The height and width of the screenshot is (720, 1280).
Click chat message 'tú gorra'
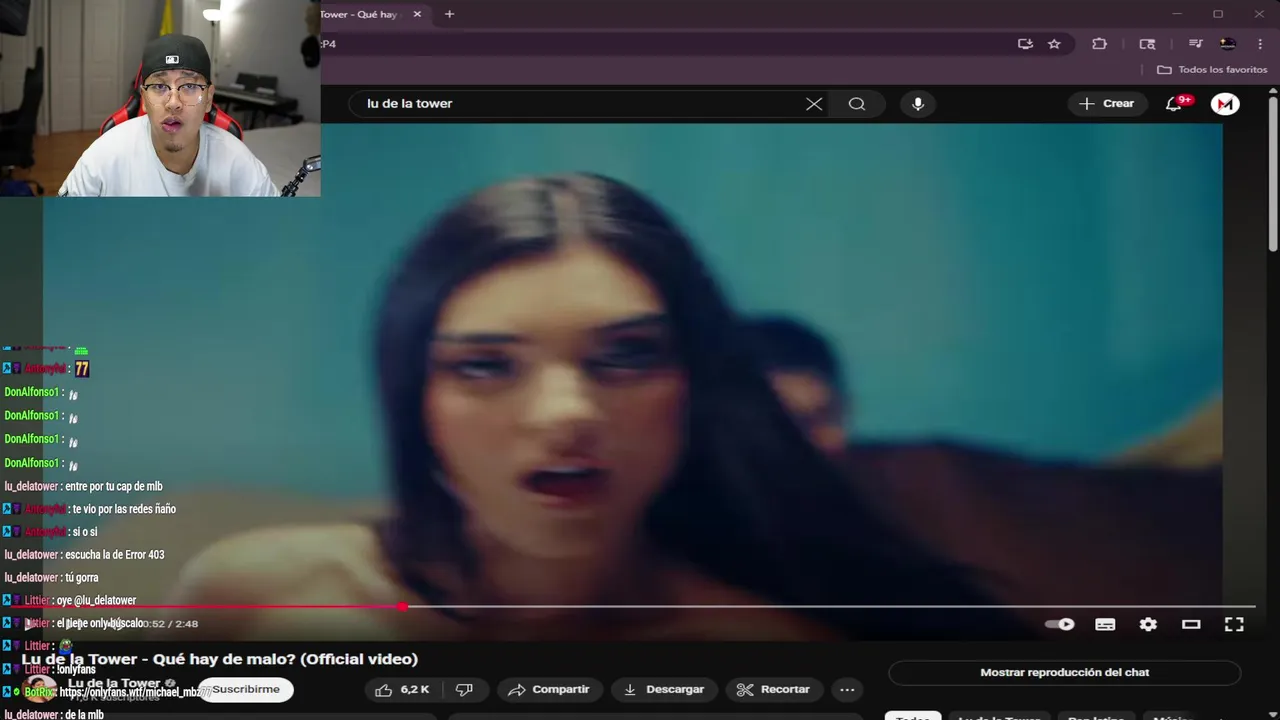pos(82,578)
